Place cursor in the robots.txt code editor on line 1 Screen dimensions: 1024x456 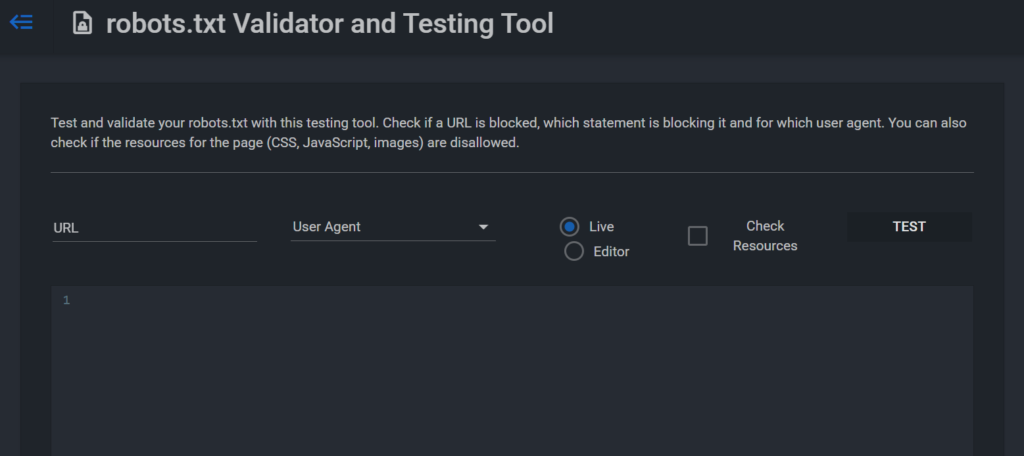(512, 301)
